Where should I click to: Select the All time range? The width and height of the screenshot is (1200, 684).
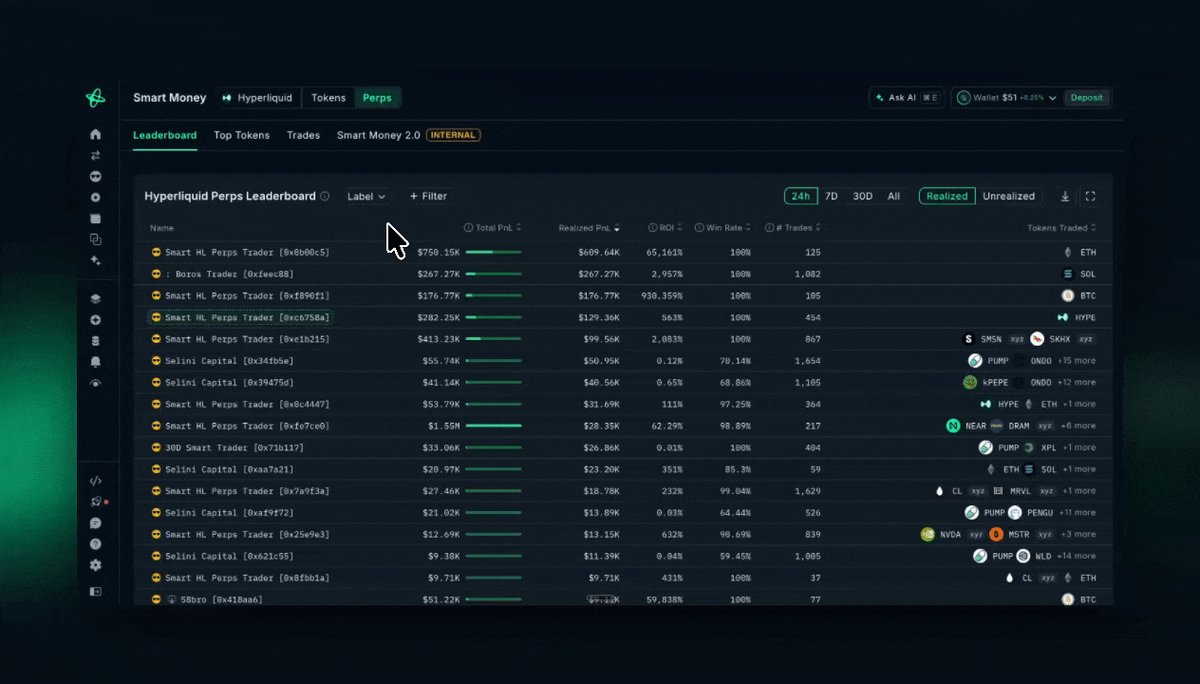(x=894, y=196)
